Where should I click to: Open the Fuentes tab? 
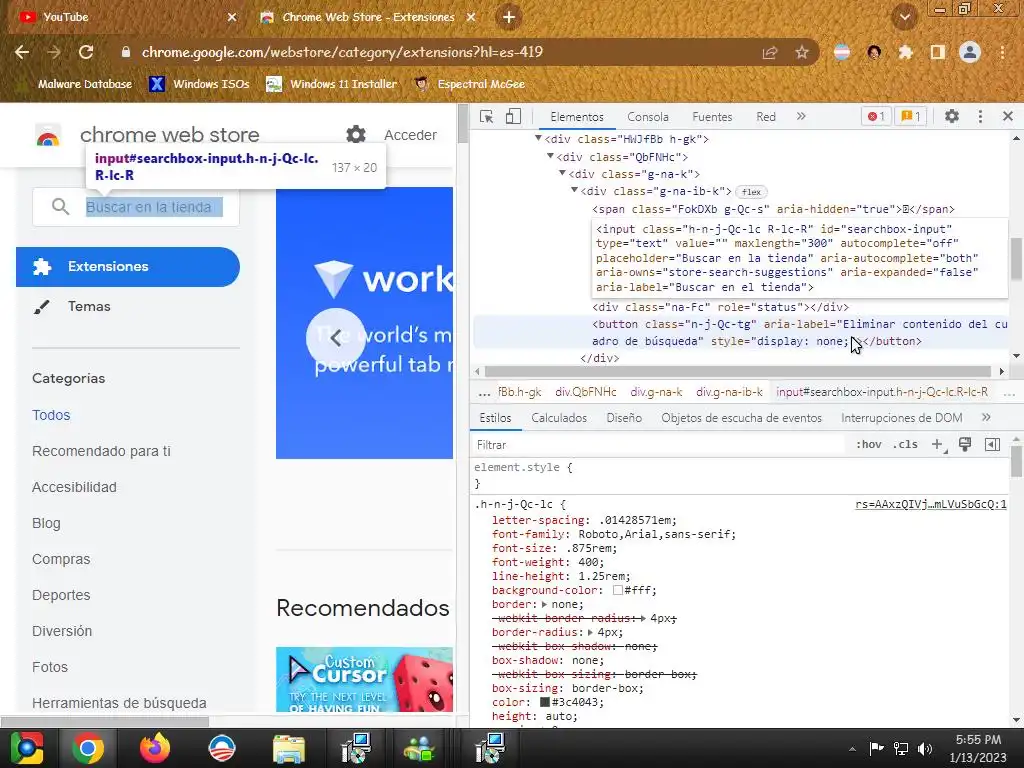click(712, 117)
